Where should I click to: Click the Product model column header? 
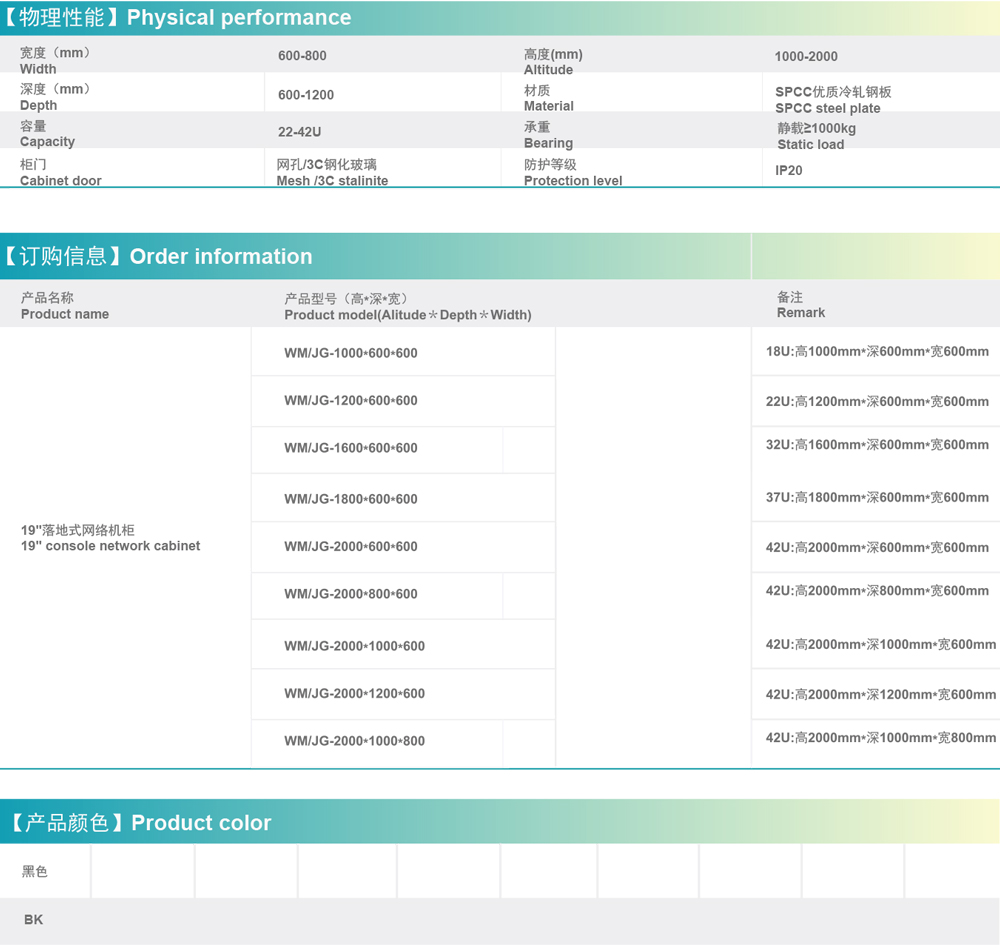point(407,307)
